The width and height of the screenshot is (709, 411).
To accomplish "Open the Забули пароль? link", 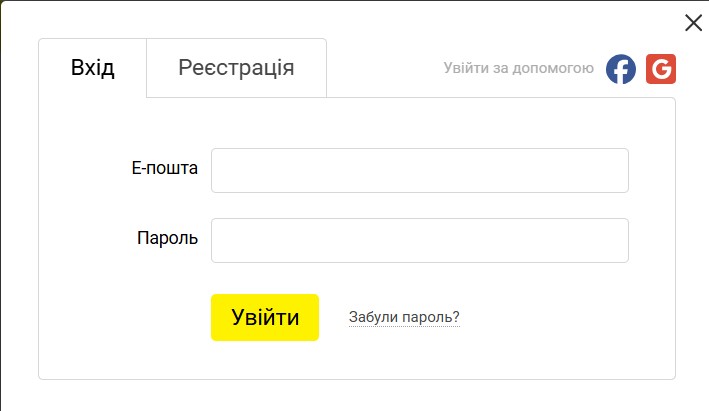I will (x=404, y=317).
